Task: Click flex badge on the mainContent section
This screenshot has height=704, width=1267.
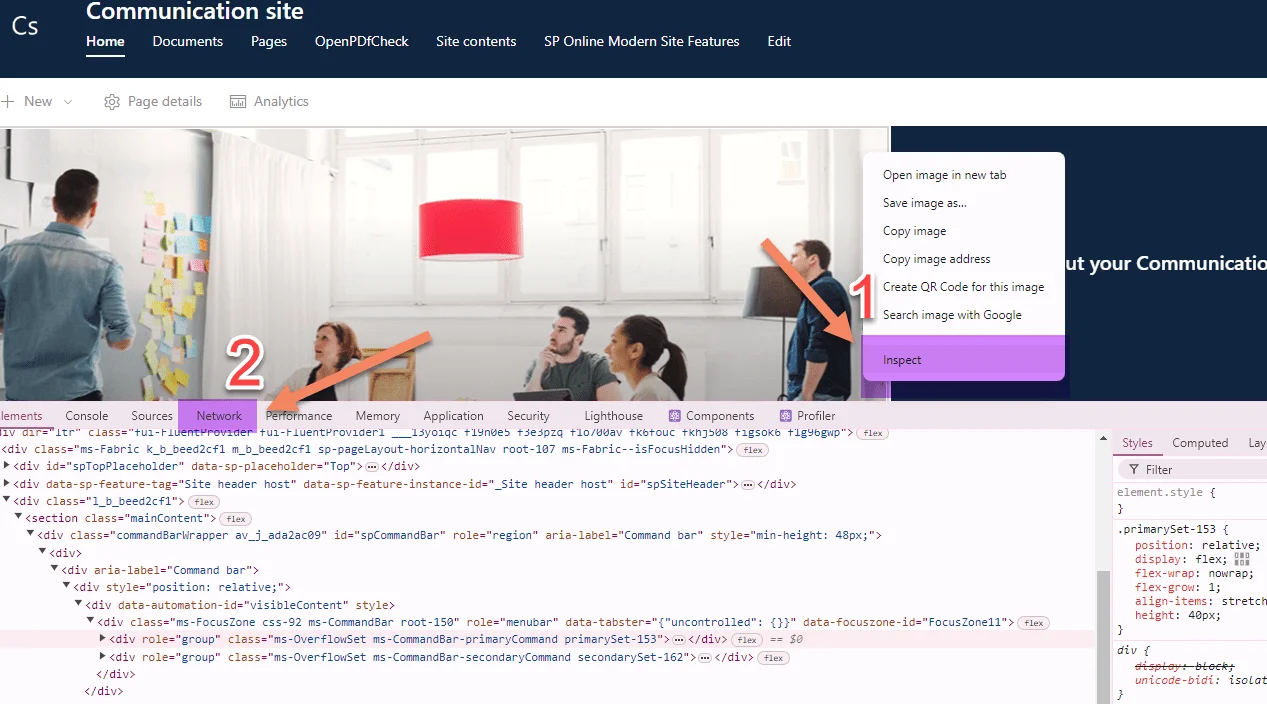Action: coord(235,519)
